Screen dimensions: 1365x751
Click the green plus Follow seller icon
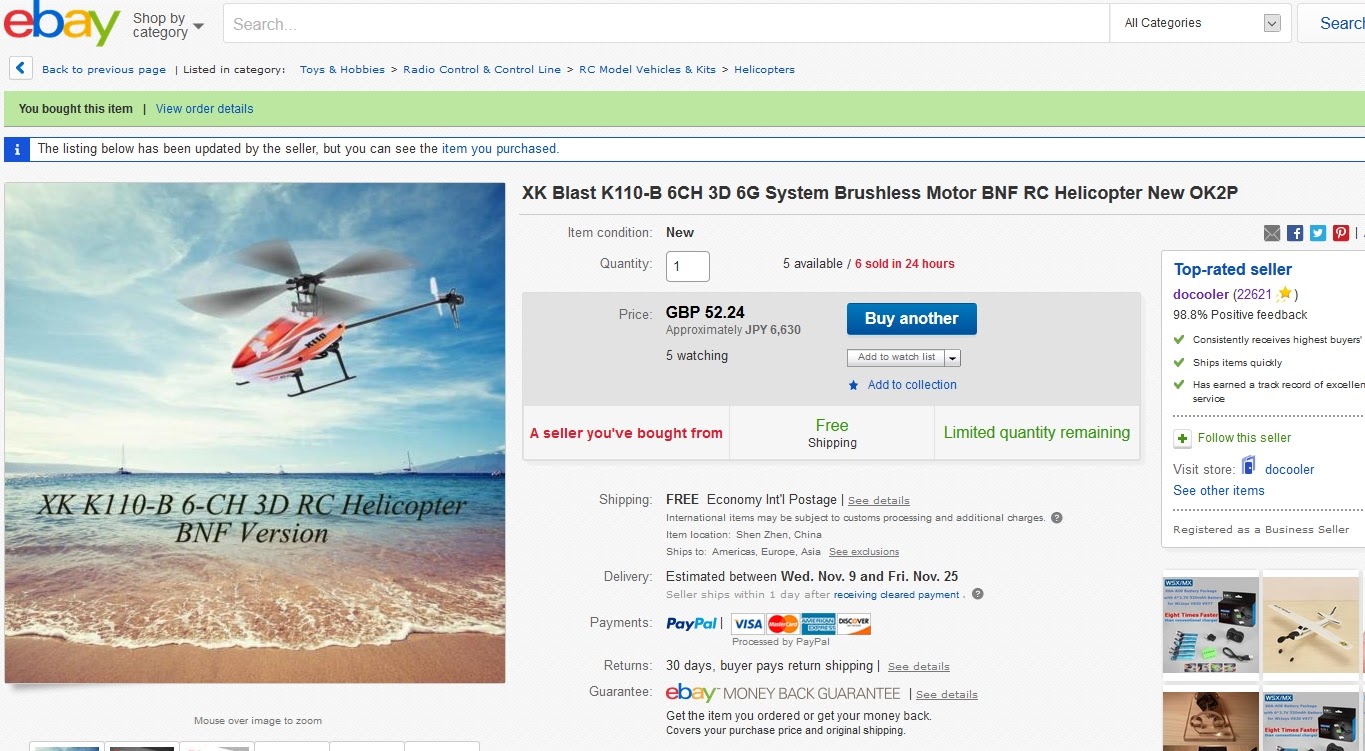(1182, 438)
